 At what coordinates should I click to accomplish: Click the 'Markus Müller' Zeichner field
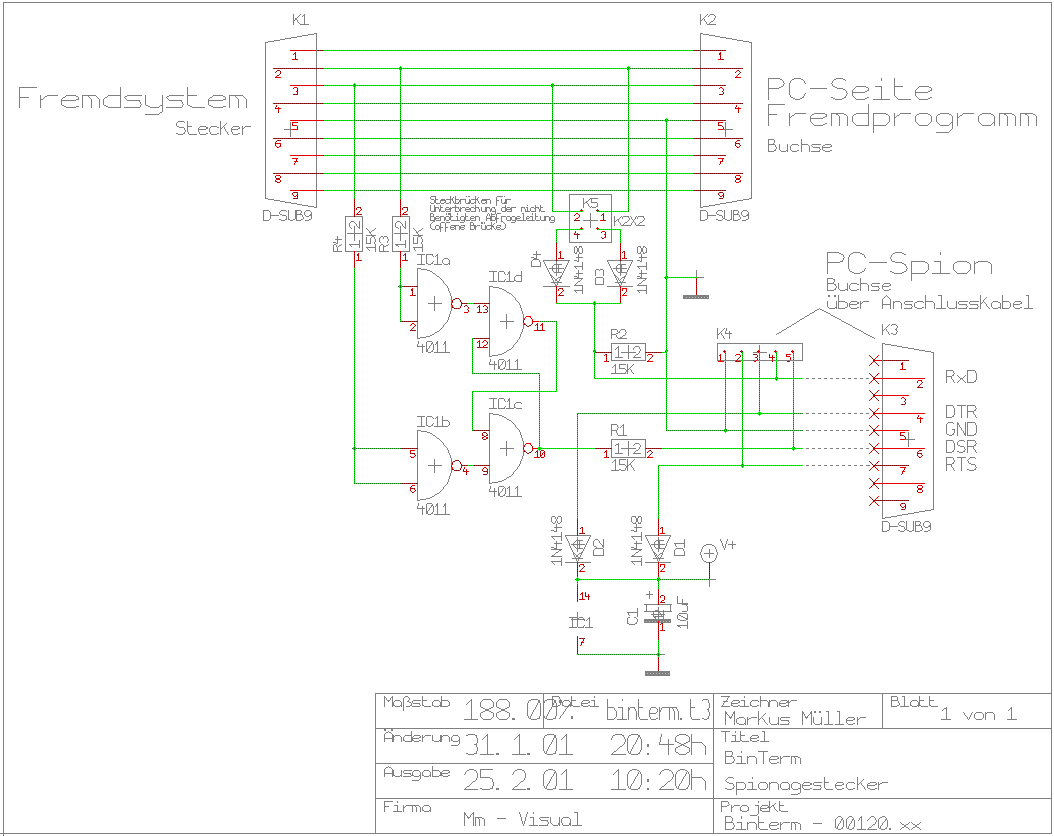(794, 718)
